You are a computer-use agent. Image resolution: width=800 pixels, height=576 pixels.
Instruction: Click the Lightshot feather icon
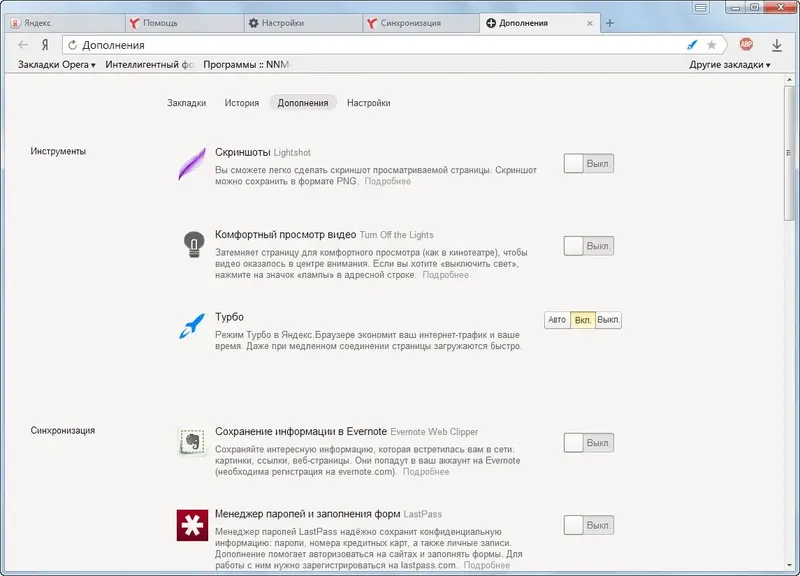pos(192,164)
